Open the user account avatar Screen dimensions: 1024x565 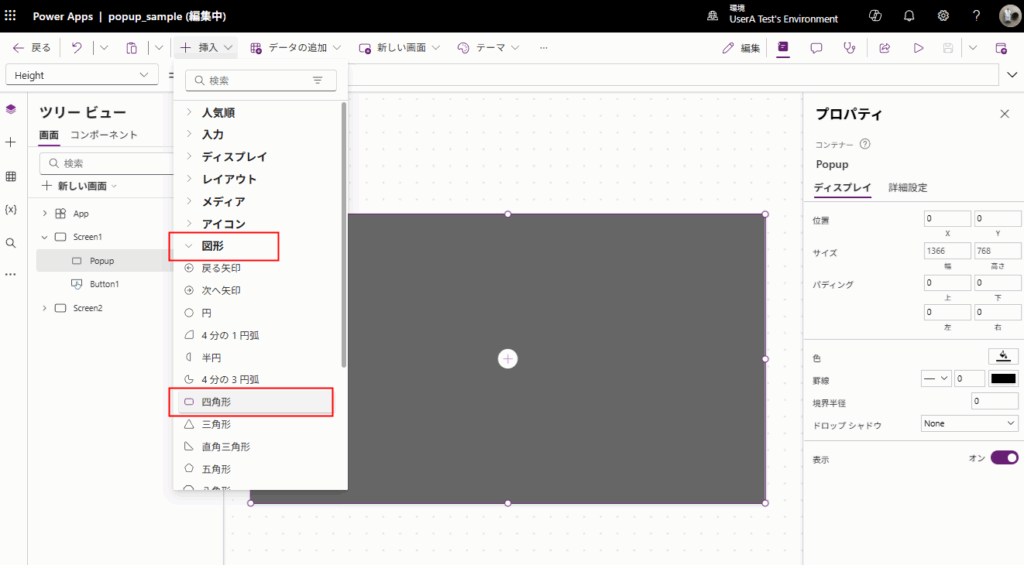pos(1010,16)
